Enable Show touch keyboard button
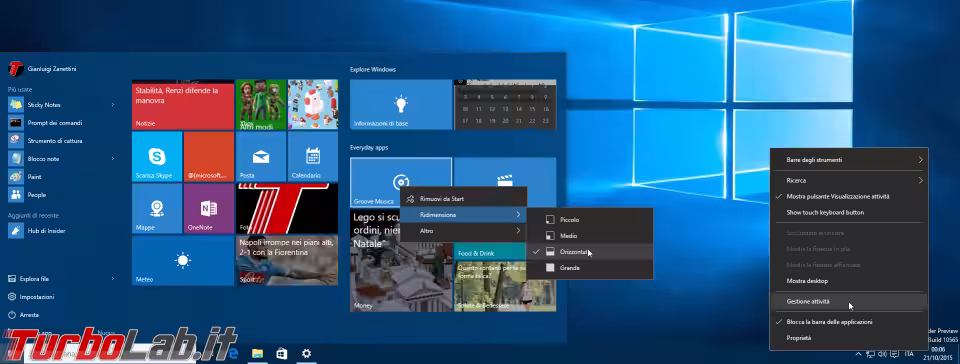This screenshot has width=960, height=364. pyautogui.click(x=849, y=213)
